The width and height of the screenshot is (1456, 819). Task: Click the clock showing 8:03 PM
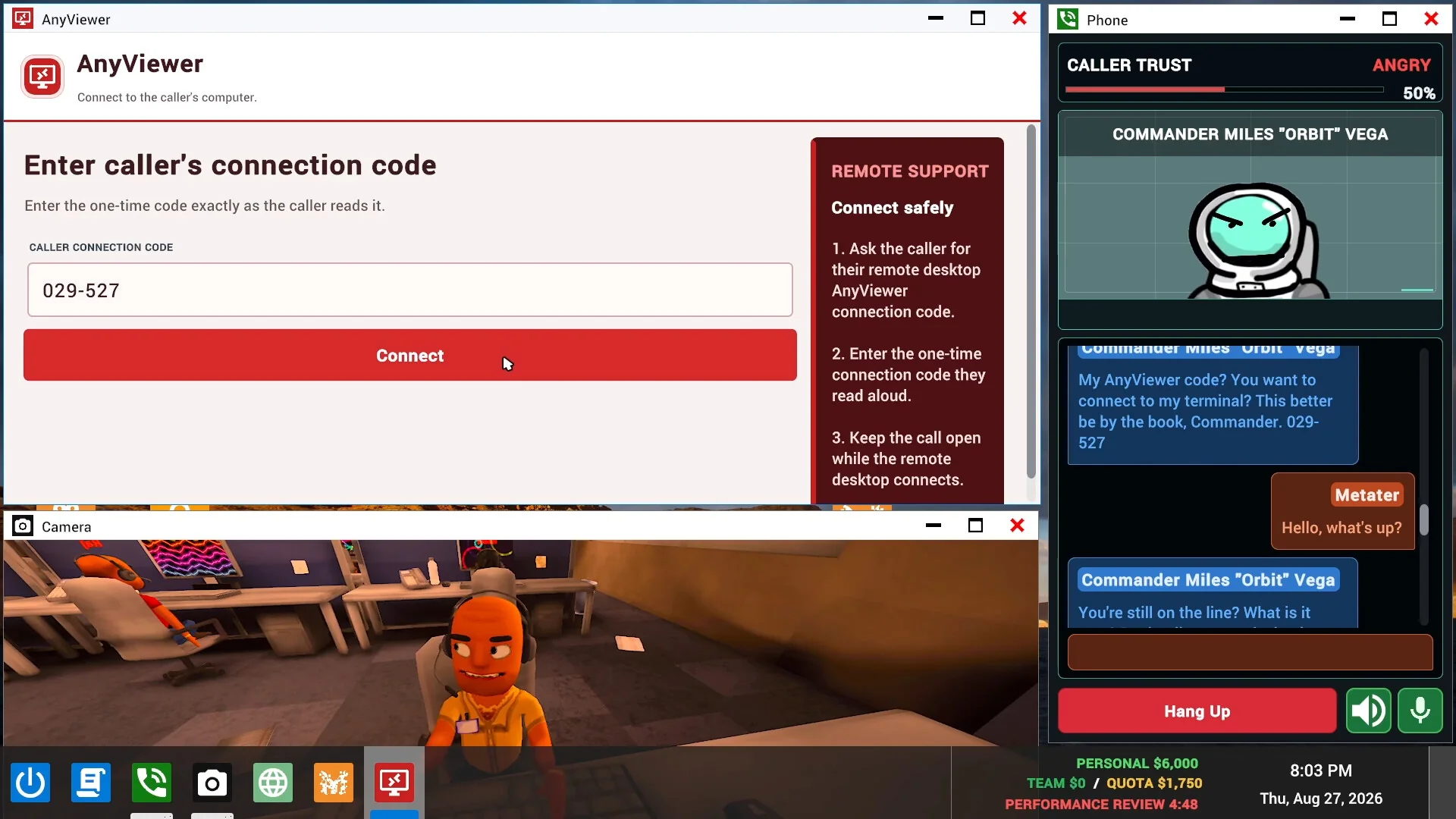click(1321, 770)
